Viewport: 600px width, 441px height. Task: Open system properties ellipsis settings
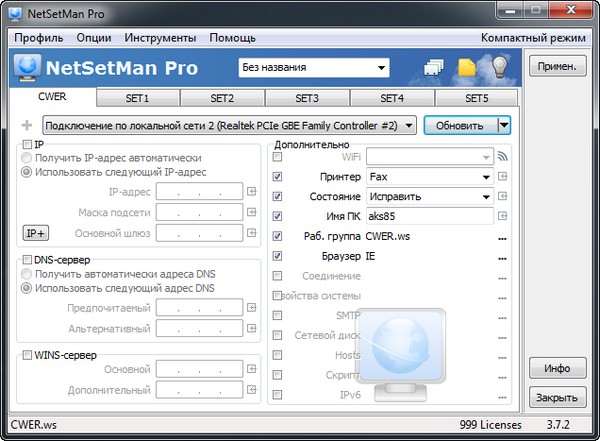click(502, 298)
